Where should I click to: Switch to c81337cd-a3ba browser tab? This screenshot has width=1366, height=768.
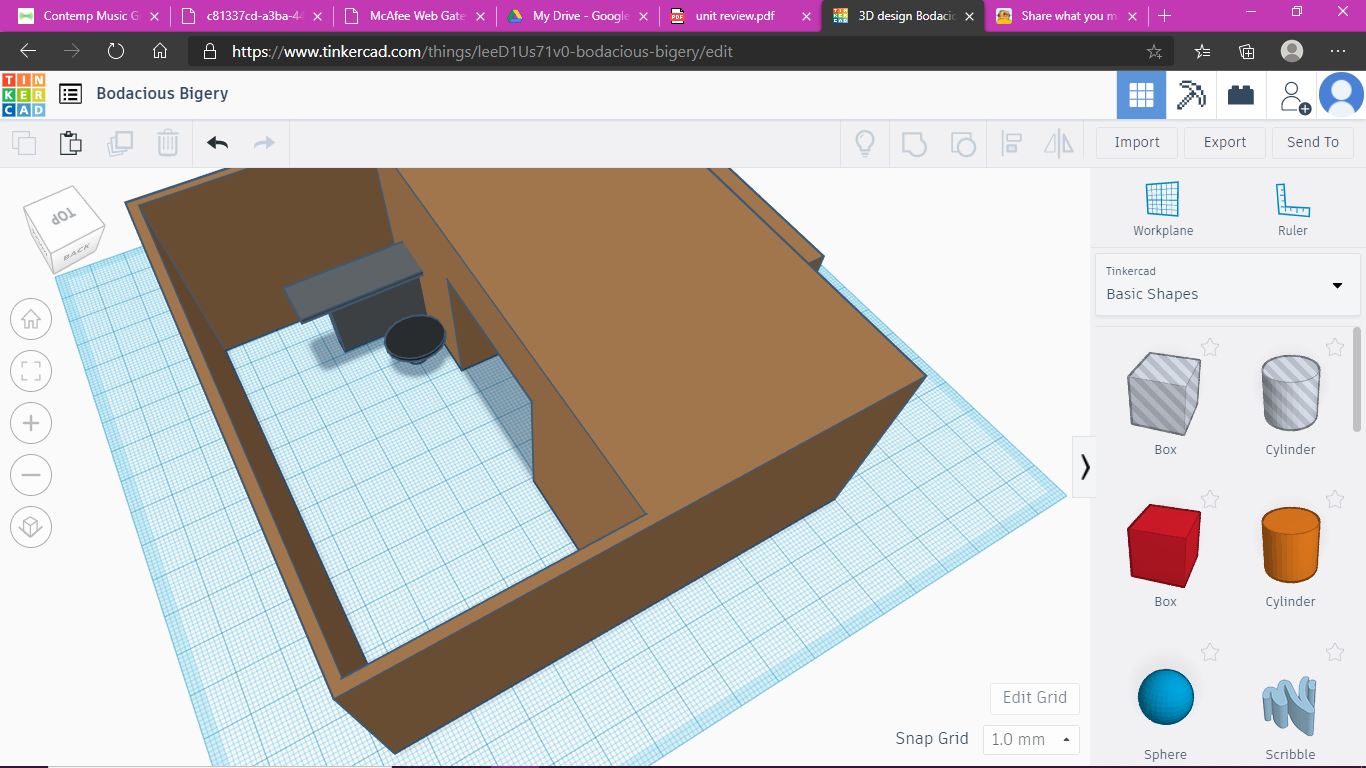coord(252,16)
